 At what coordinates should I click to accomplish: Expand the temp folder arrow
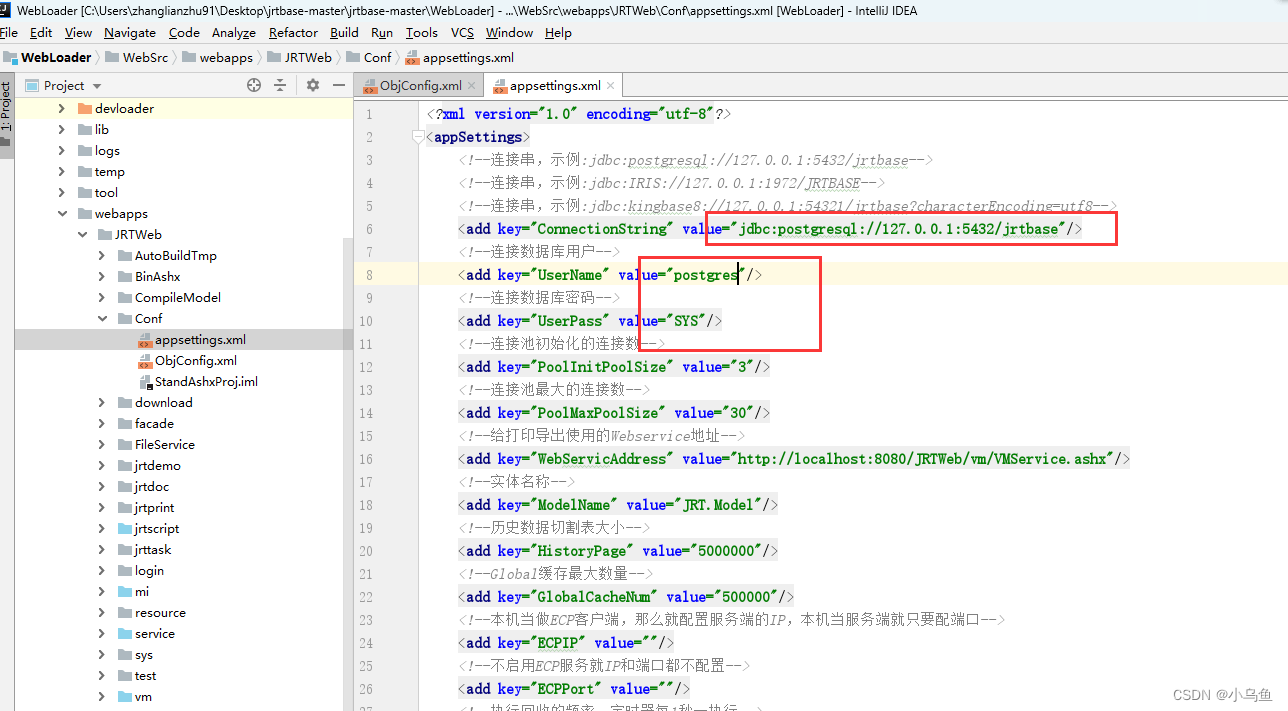pyautogui.click(x=61, y=171)
